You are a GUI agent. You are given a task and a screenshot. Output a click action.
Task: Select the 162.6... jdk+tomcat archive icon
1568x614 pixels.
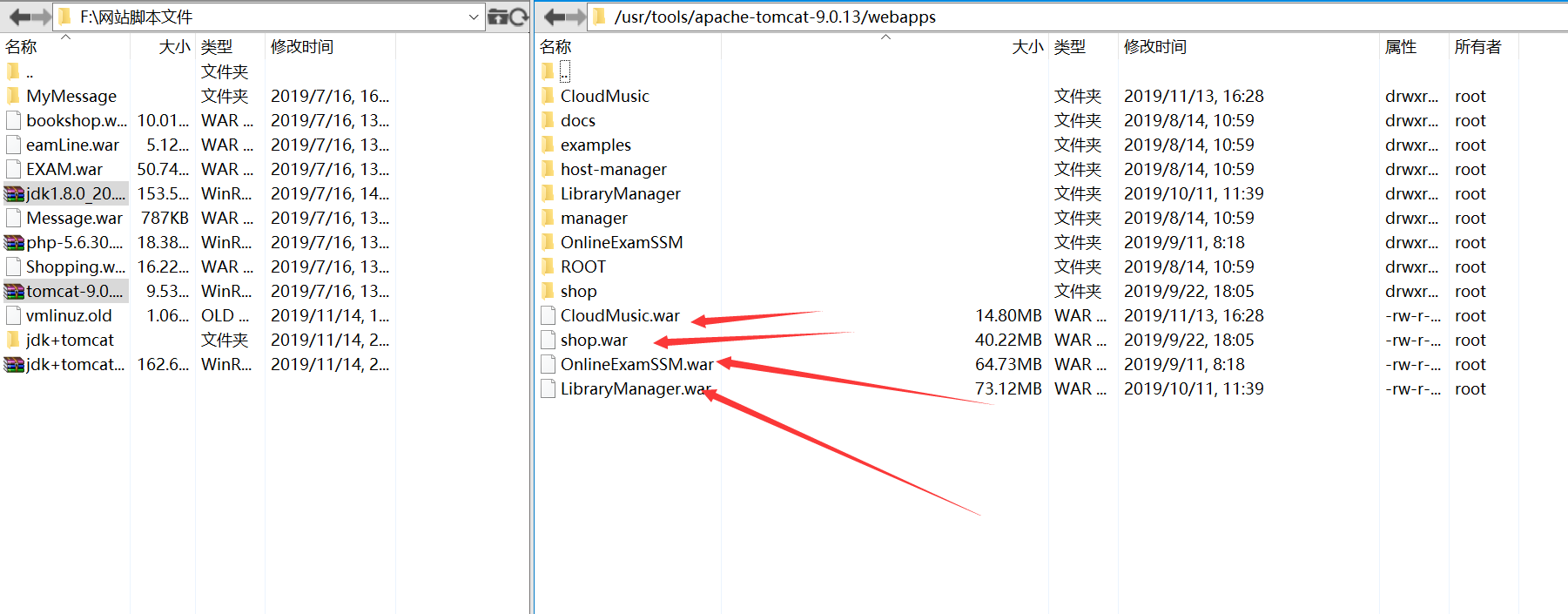pos(14,364)
